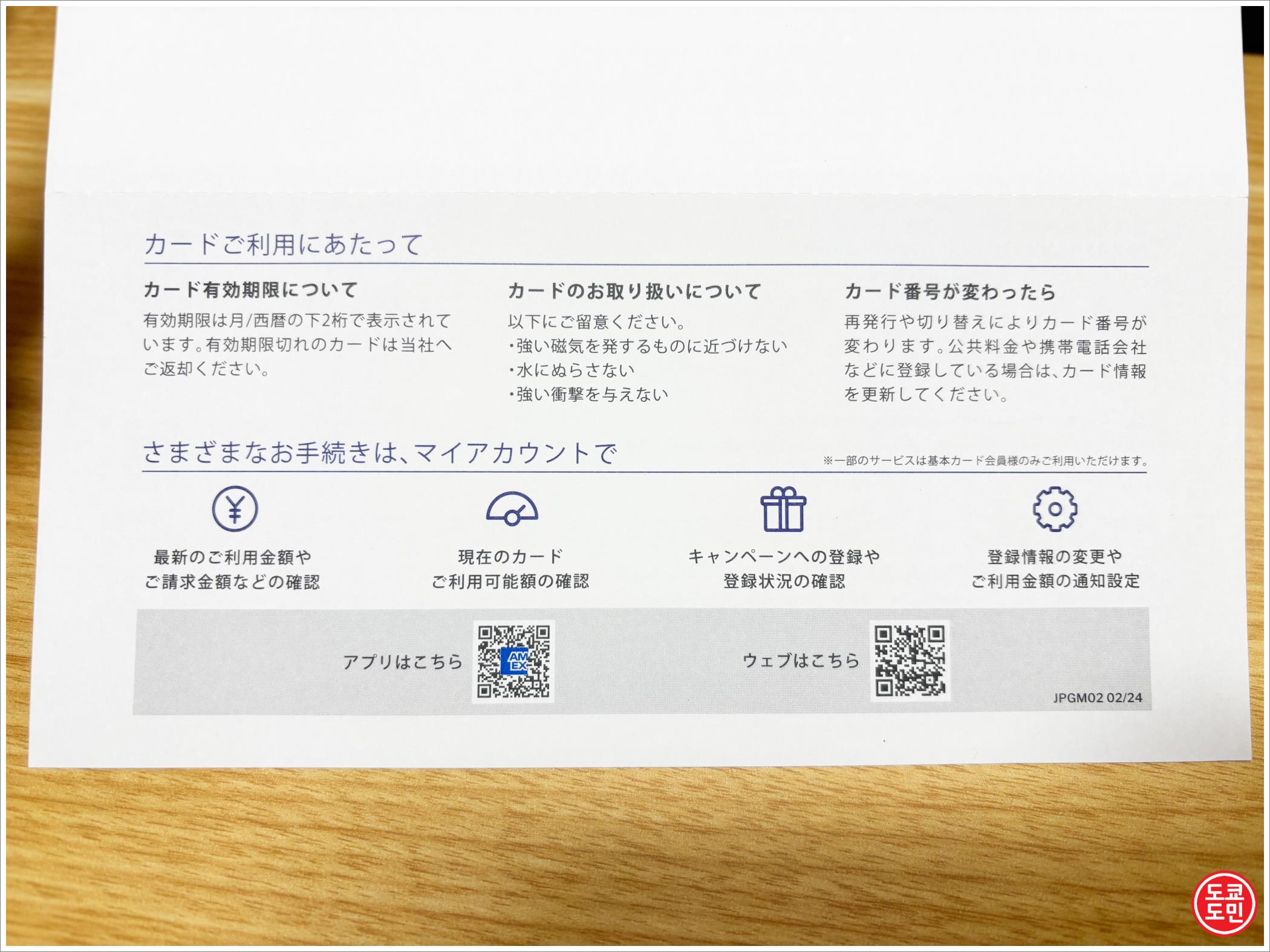Click the yen currency circle icon
The image size is (1270, 952).
(235, 509)
